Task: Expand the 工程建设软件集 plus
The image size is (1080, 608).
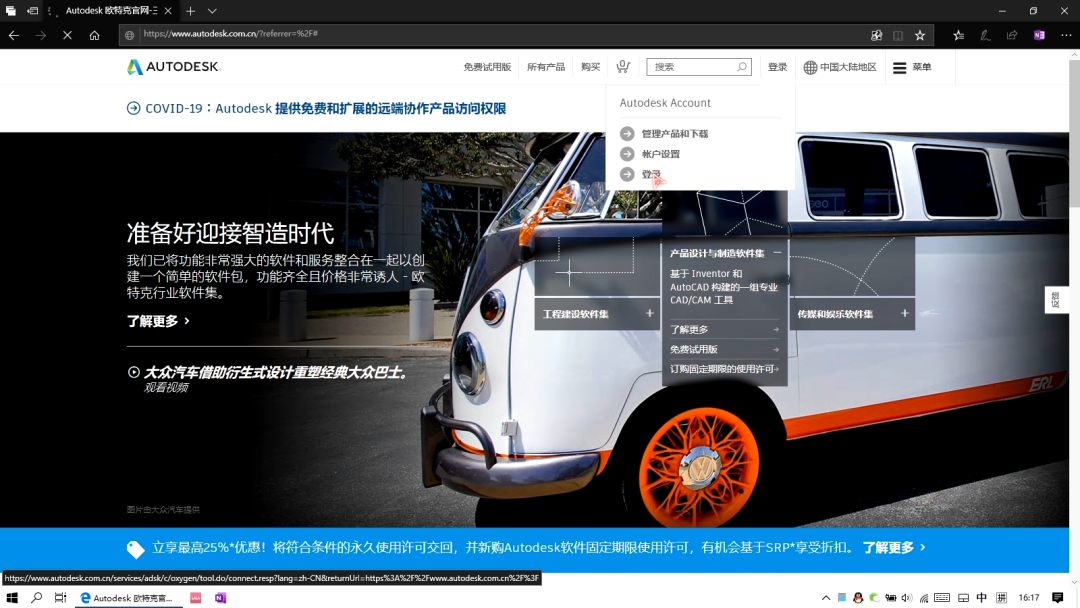Action: click(x=649, y=313)
